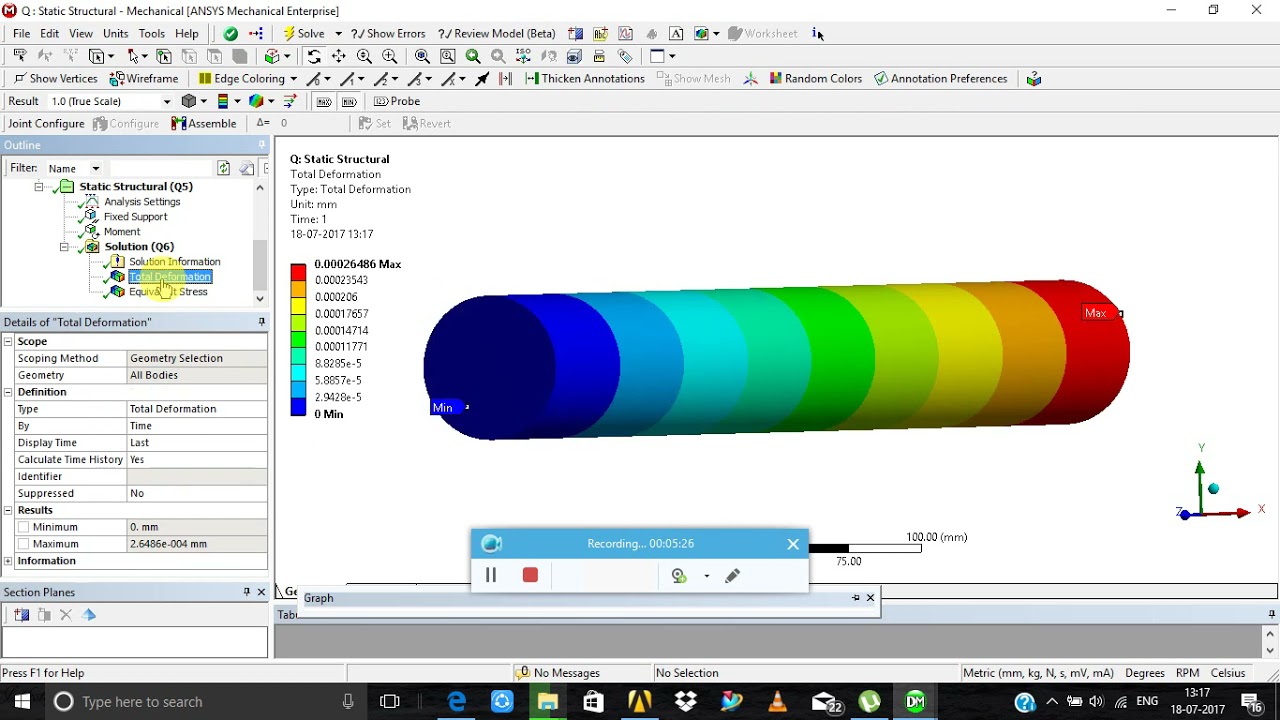Click the Tags icon in toolbar
The width and height of the screenshot is (1280, 720).
pos(625,56)
